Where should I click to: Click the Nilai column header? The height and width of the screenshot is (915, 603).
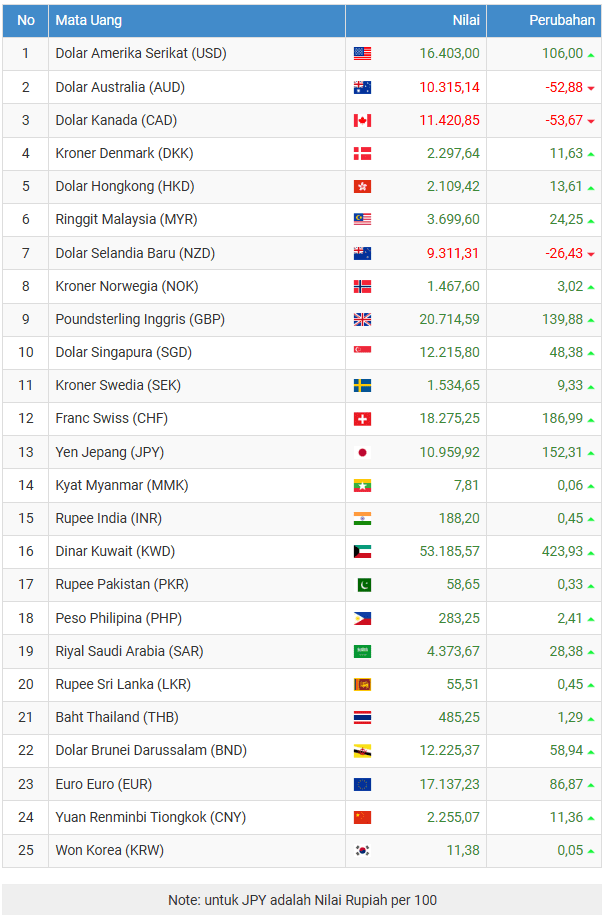pyautogui.click(x=465, y=20)
